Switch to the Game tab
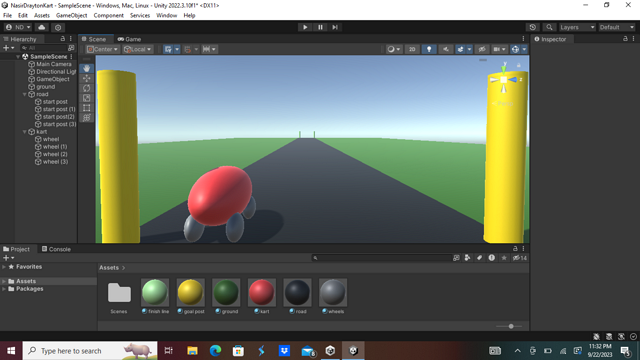The image size is (640, 360). click(129, 39)
